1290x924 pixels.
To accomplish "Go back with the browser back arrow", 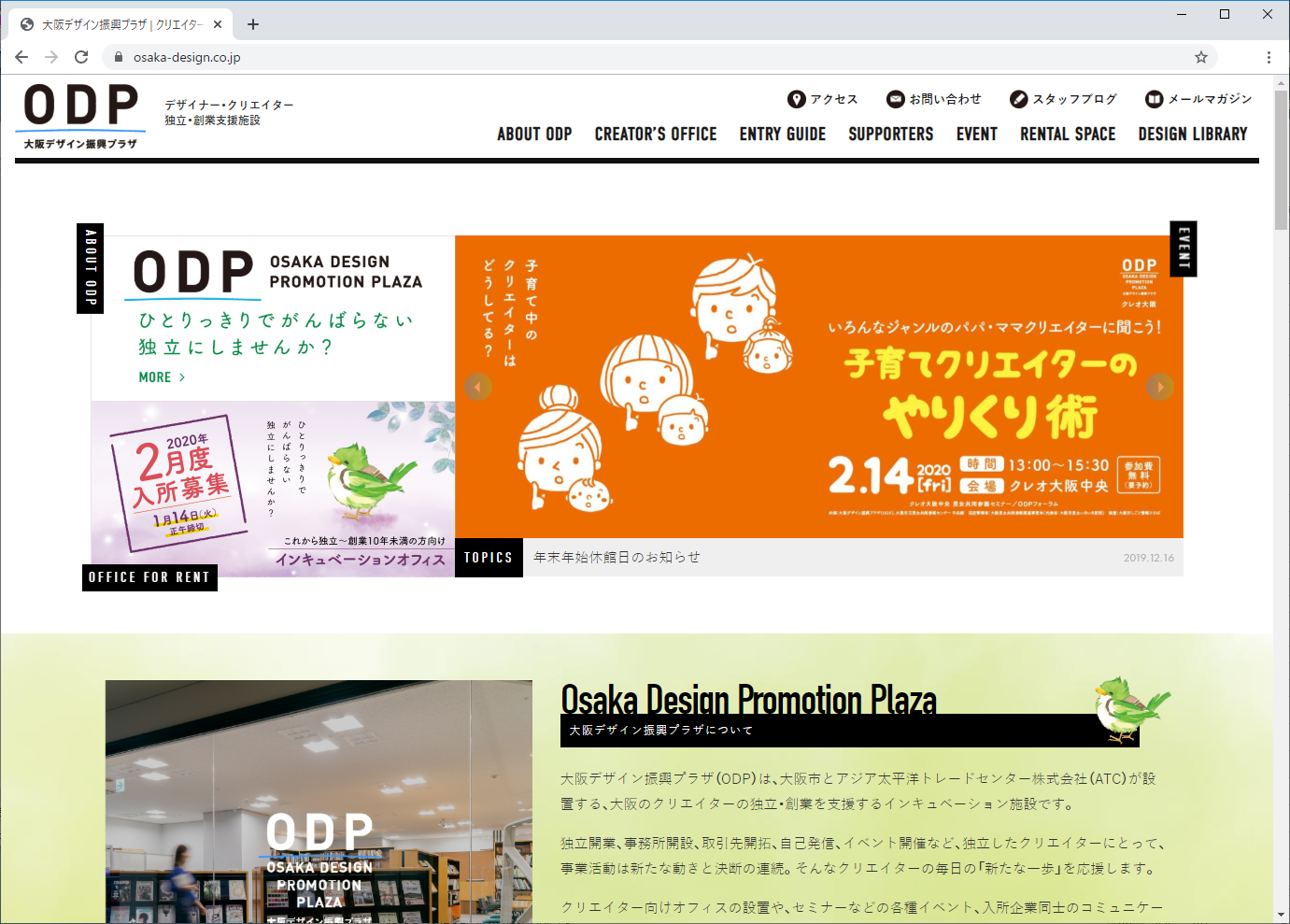I will [21, 57].
